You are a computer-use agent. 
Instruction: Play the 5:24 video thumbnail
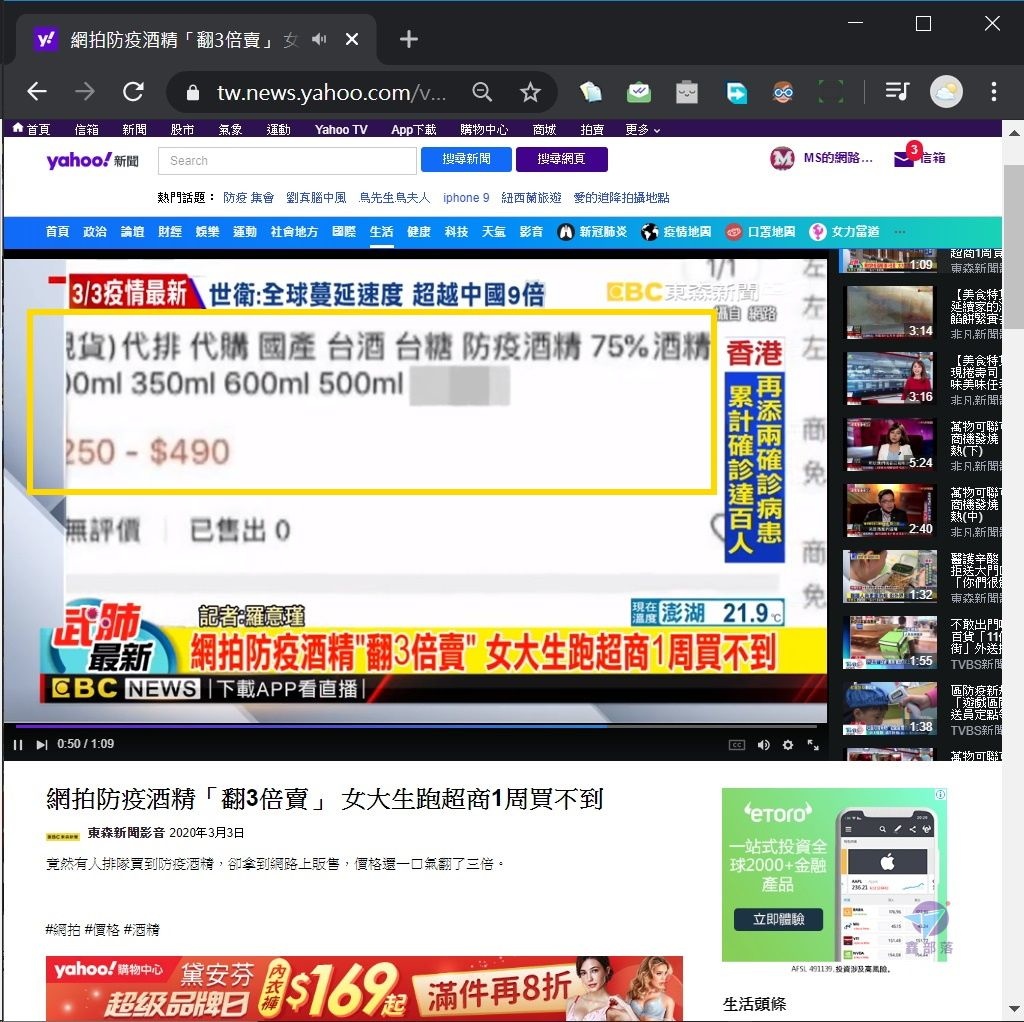[x=890, y=444]
